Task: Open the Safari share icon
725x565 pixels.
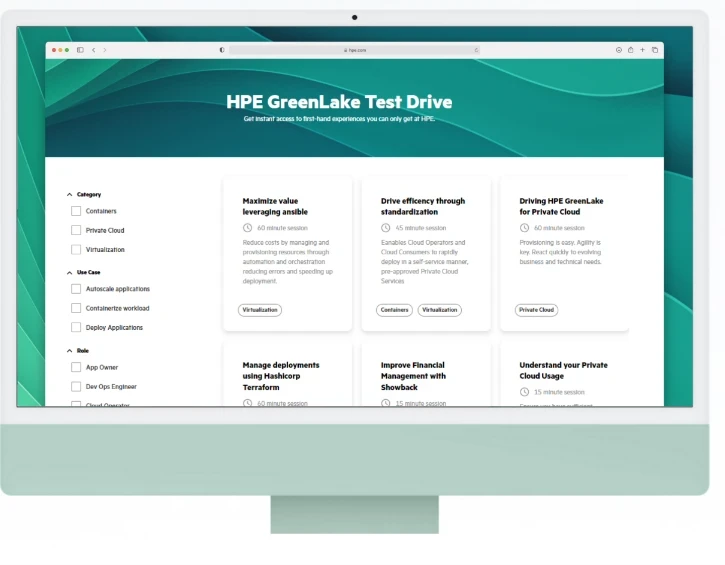Action: coord(630,50)
